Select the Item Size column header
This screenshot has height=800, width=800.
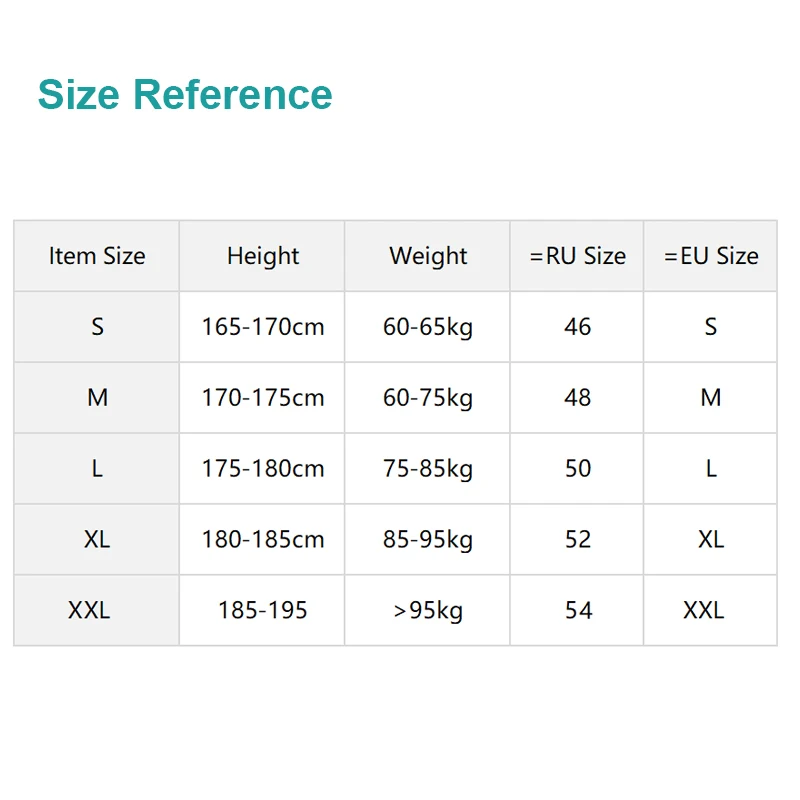pos(97,256)
